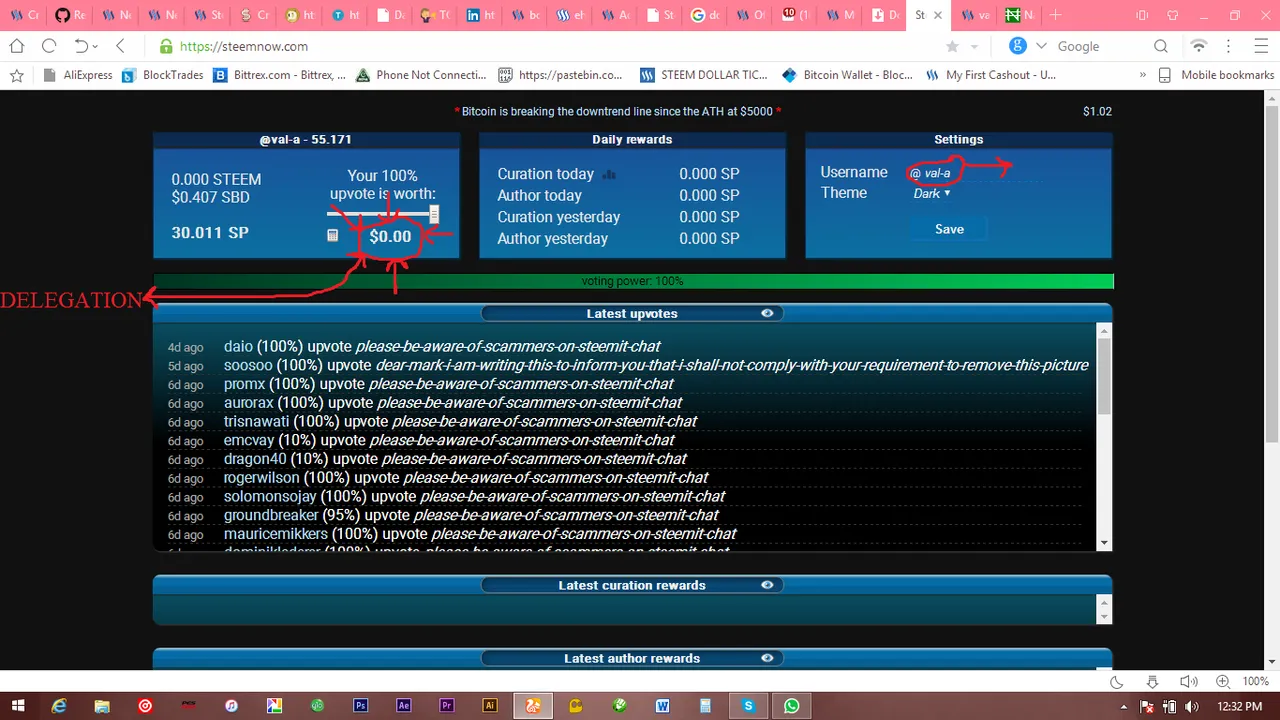Open After Effects from the taskbar

tap(403, 706)
